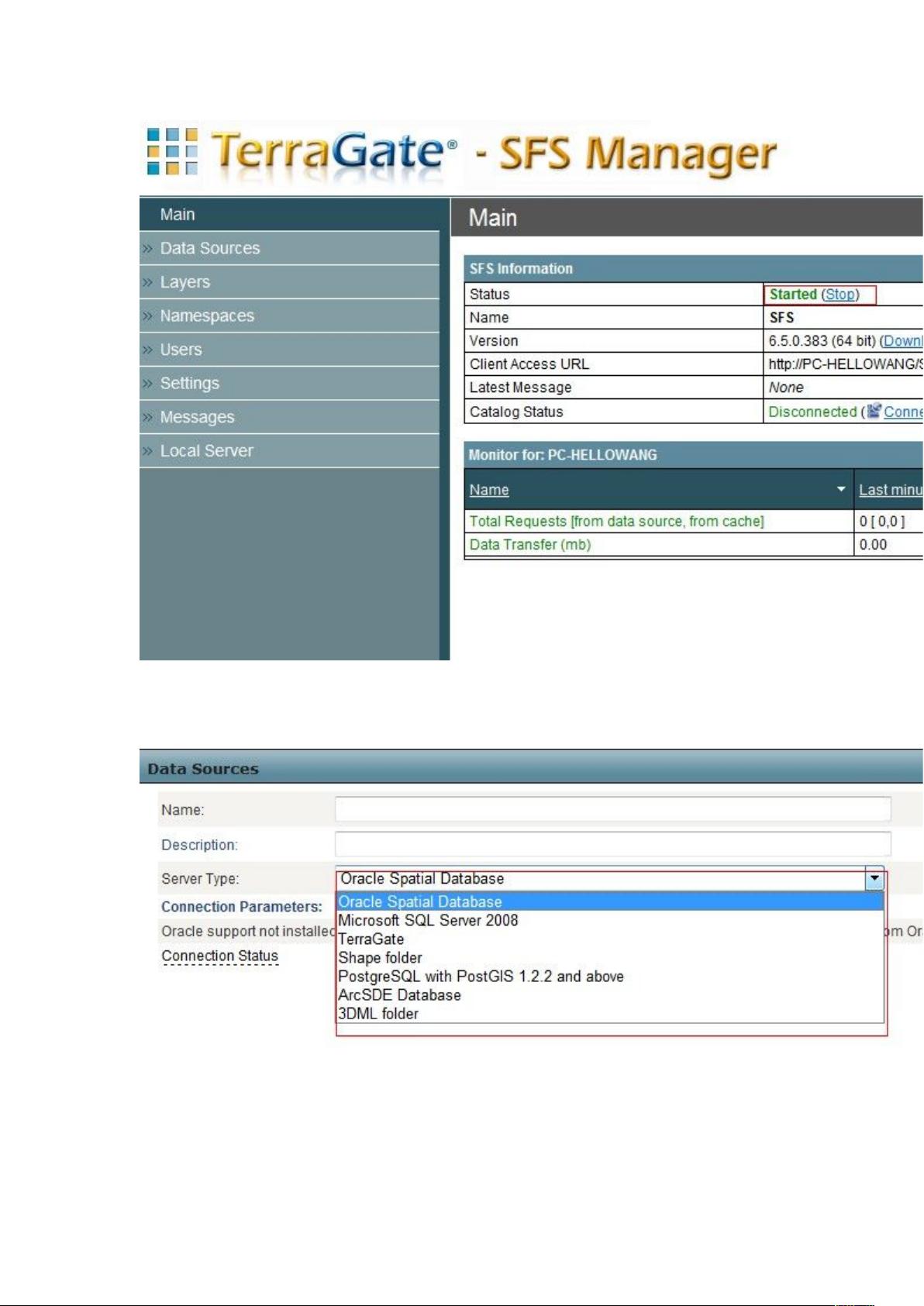This screenshot has height=1306, width=924.
Task: Select ArcSDE Database option
Action: click(610, 995)
